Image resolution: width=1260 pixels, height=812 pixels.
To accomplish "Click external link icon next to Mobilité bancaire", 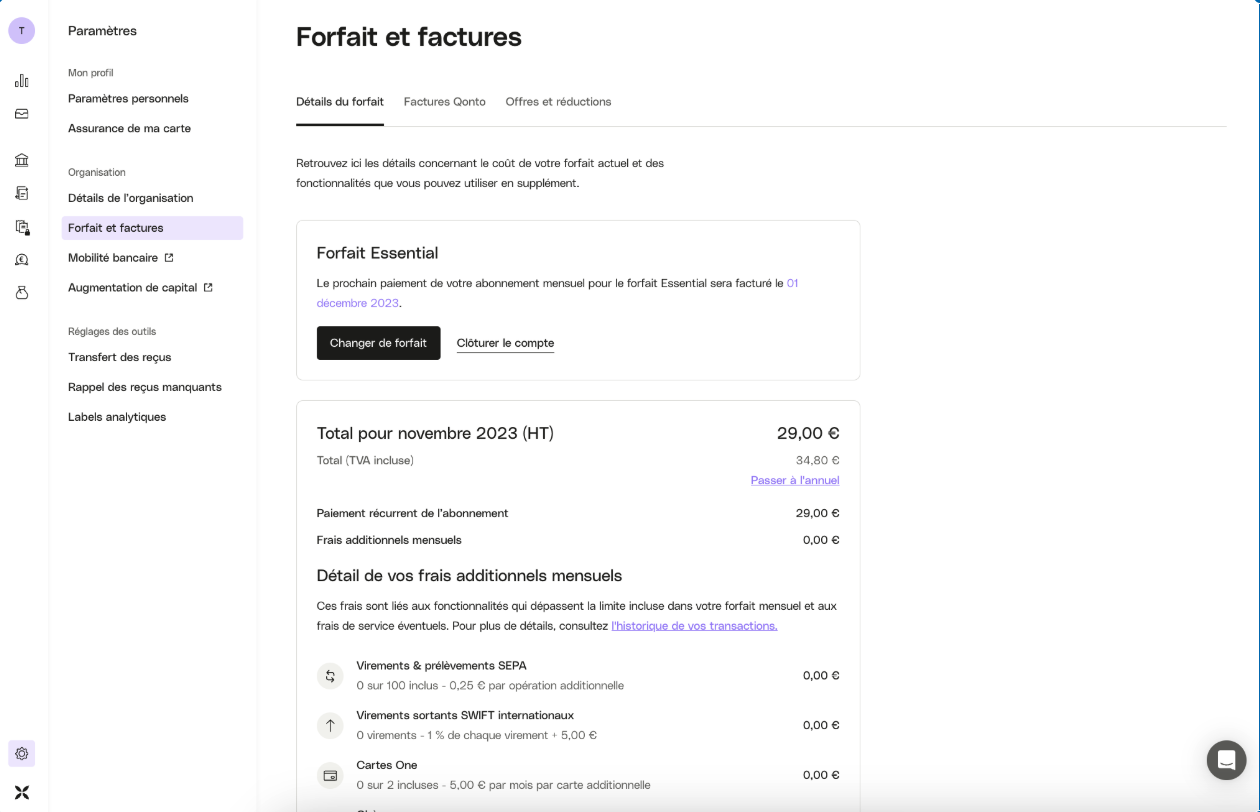I will tap(169, 258).
